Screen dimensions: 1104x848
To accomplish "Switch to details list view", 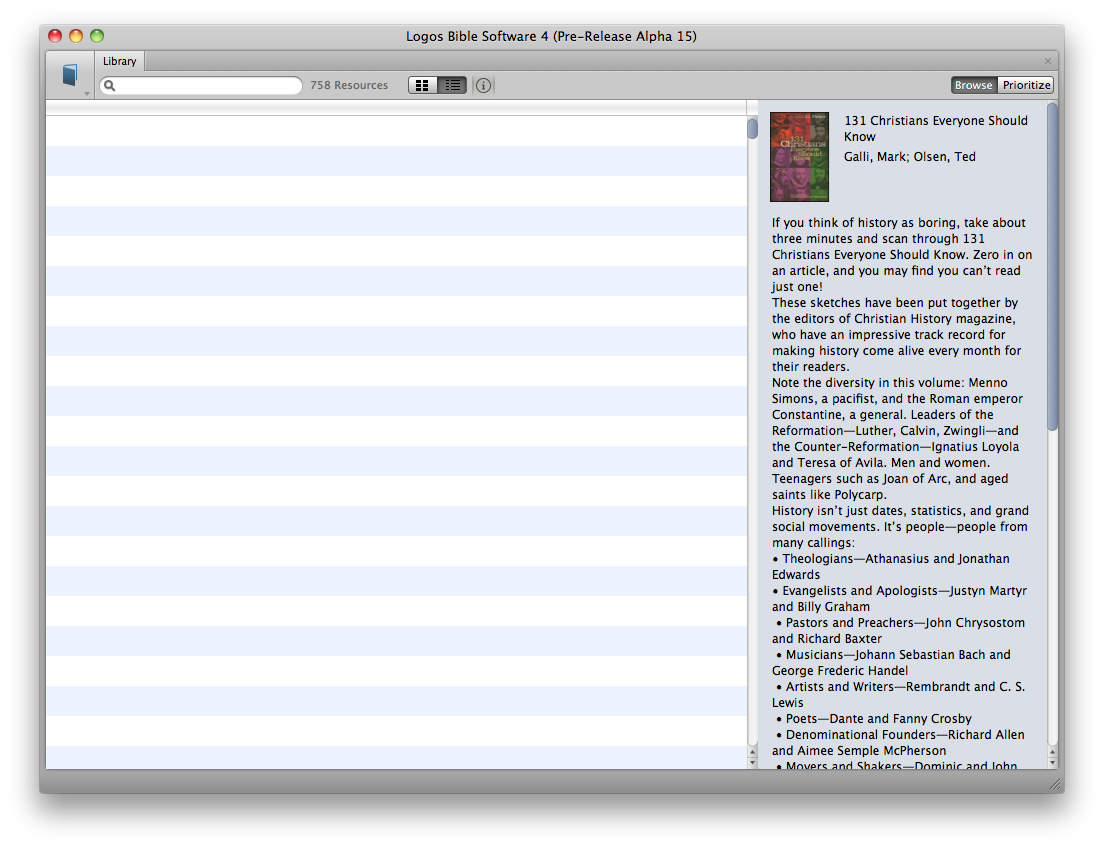I will click(452, 85).
